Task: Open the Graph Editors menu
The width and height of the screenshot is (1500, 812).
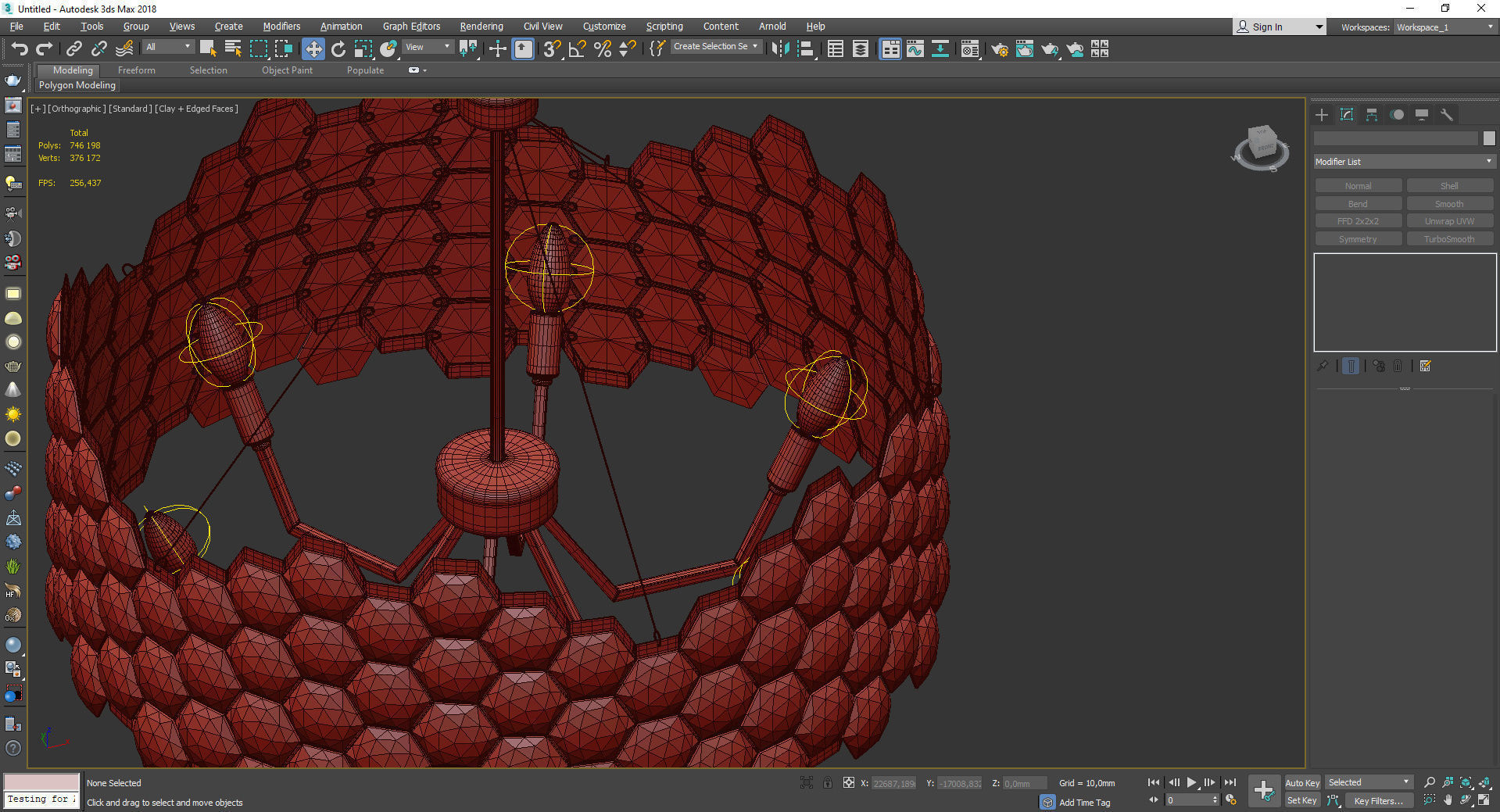Action: (x=411, y=27)
